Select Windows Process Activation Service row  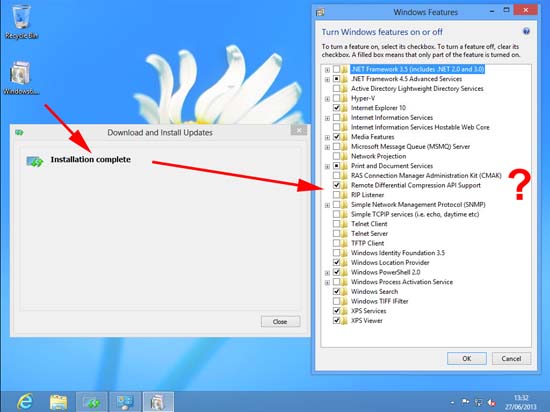pyautogui.click(x=402, y=282)
